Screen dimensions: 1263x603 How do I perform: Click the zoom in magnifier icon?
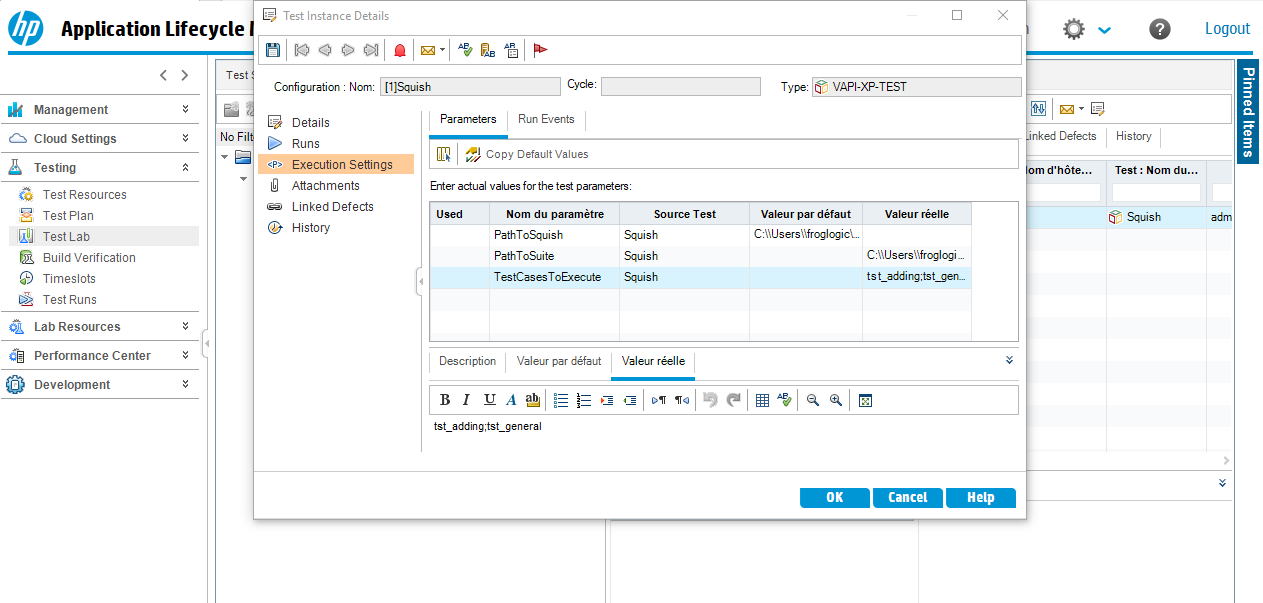click(836, 400)
